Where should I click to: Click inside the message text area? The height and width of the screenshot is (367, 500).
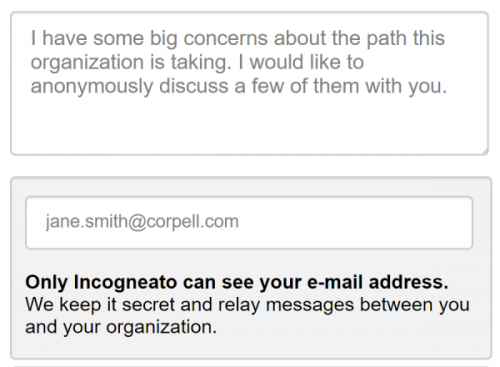pos(249,83)
